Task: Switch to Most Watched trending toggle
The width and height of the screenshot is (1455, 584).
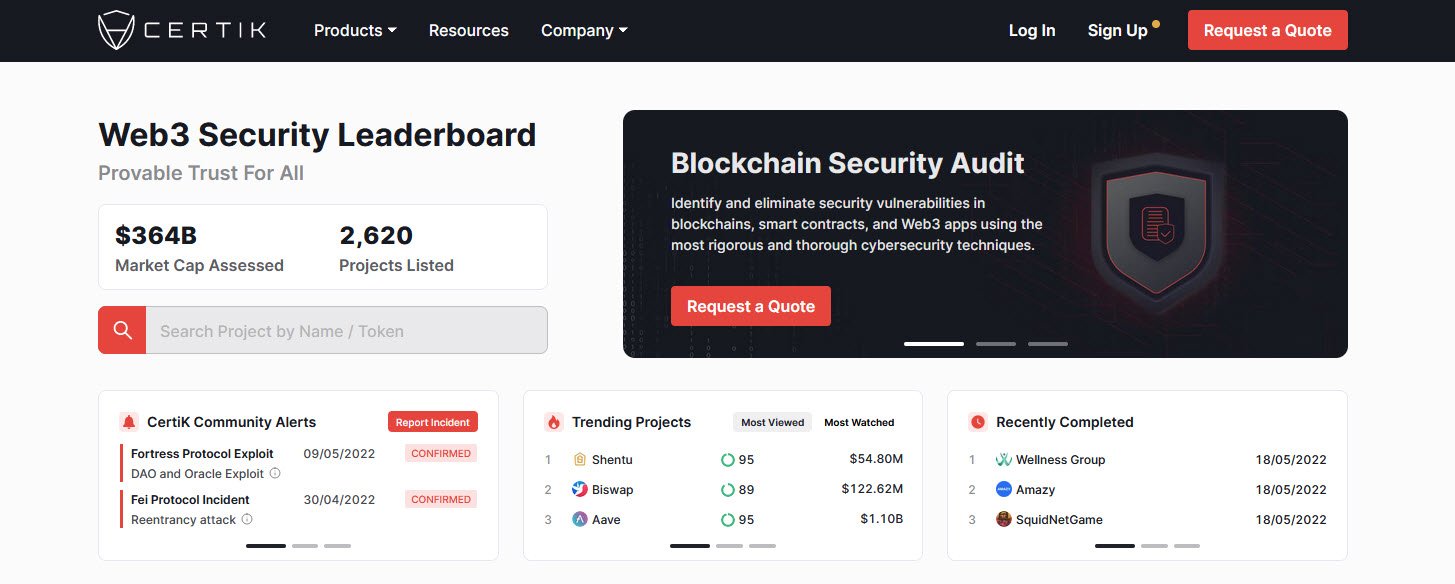Action: click(x=859, y=422)
